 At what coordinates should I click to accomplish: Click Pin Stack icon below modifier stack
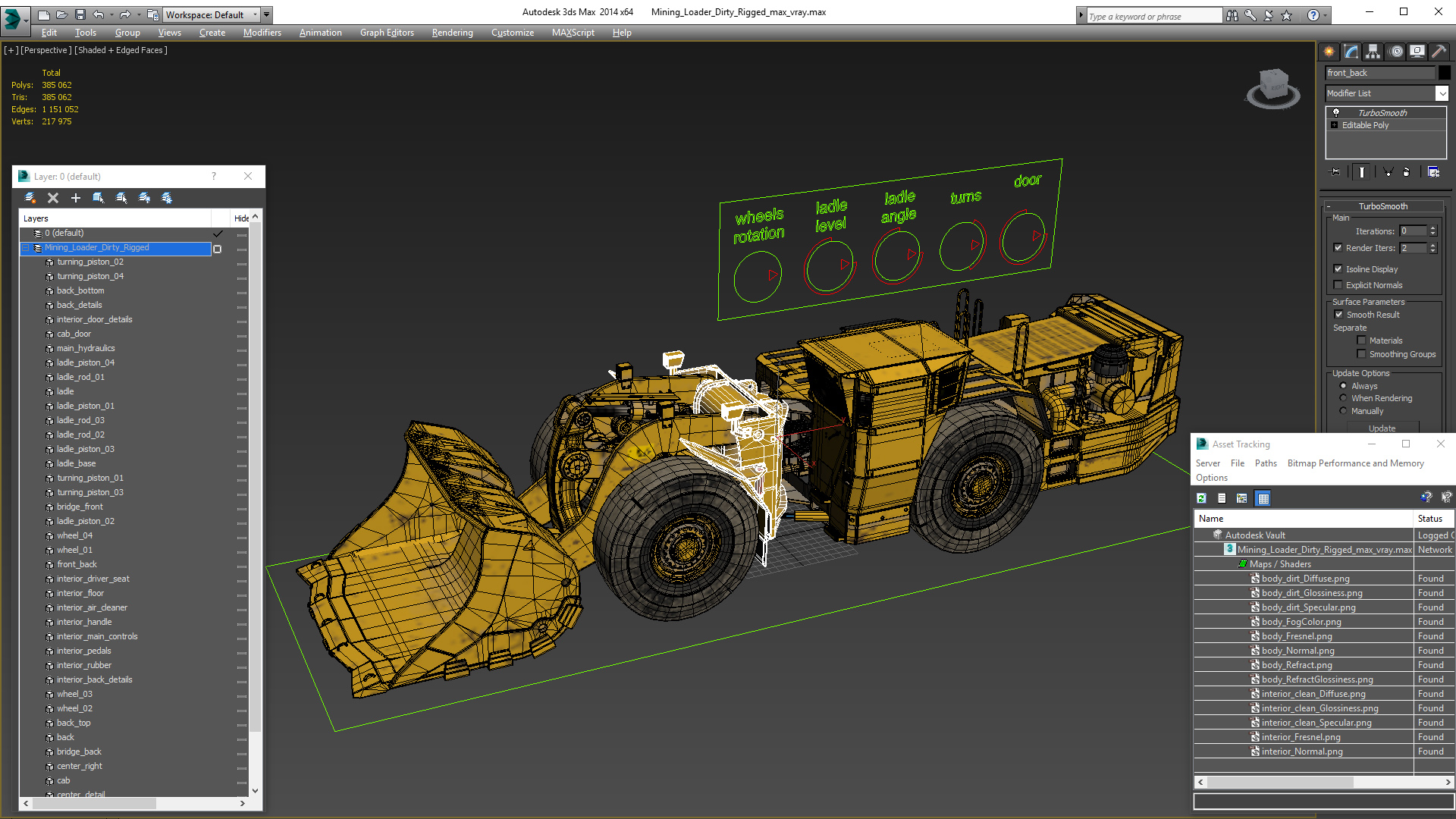(1335, 172)
